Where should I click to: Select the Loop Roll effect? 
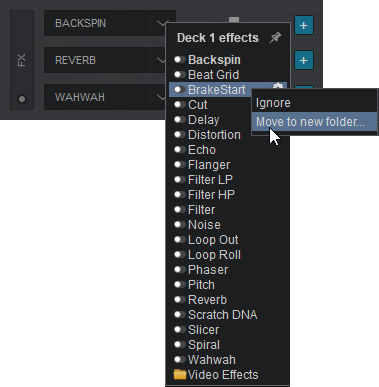(214, 255)
